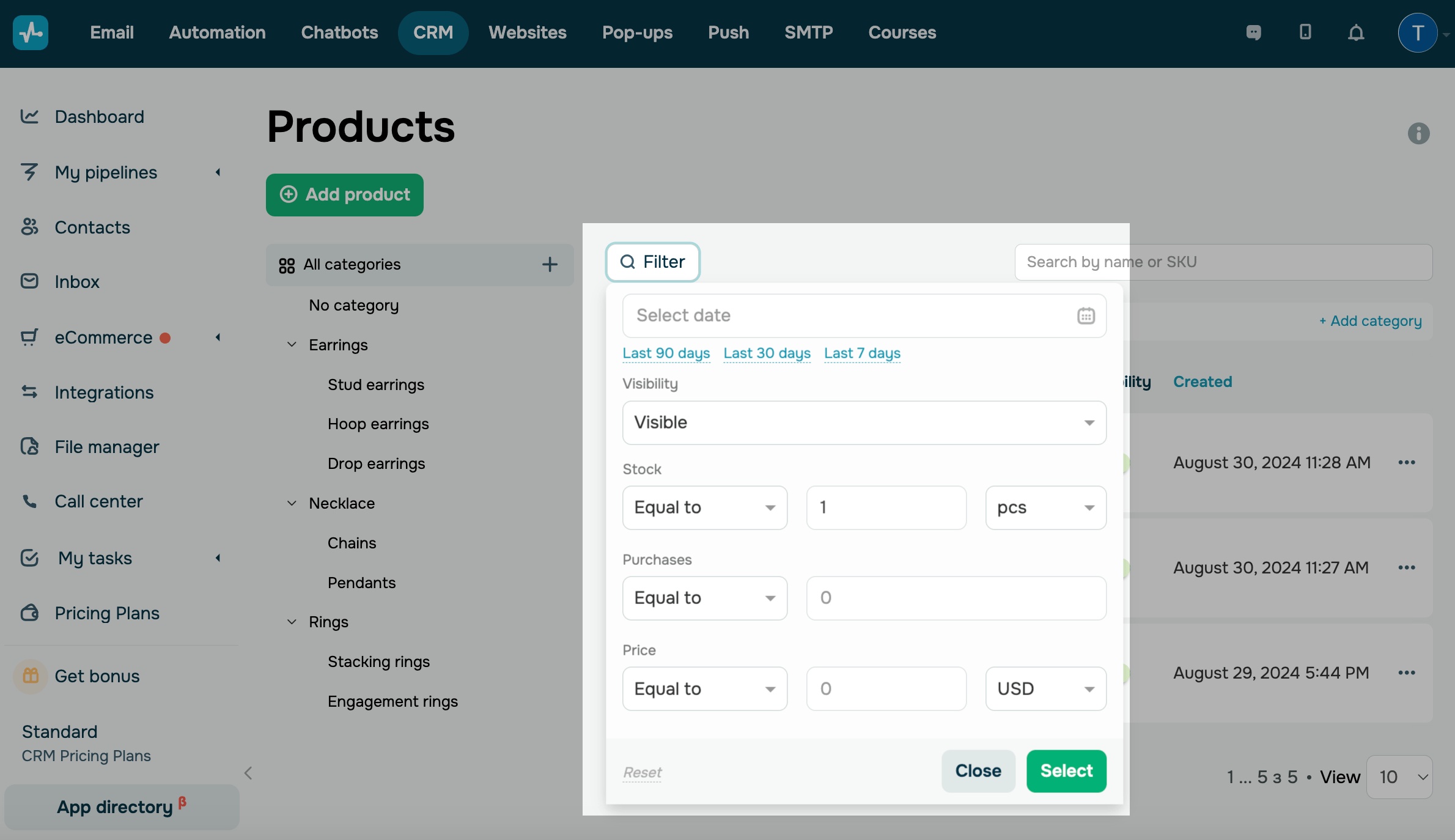
Task: Click the app logo in the header
Action: coord(31,32)
